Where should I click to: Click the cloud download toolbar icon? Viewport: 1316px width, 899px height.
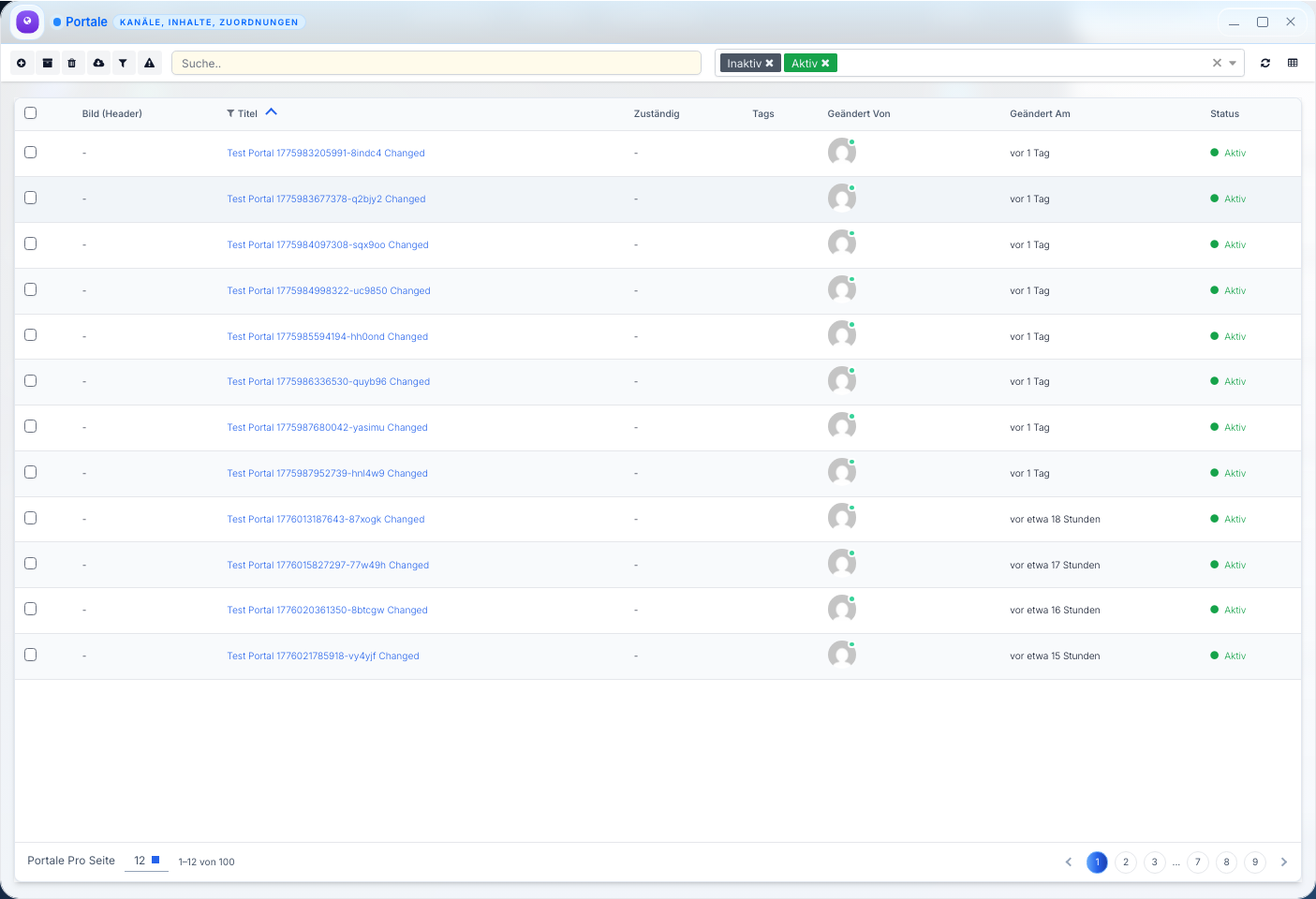point(98,63)
